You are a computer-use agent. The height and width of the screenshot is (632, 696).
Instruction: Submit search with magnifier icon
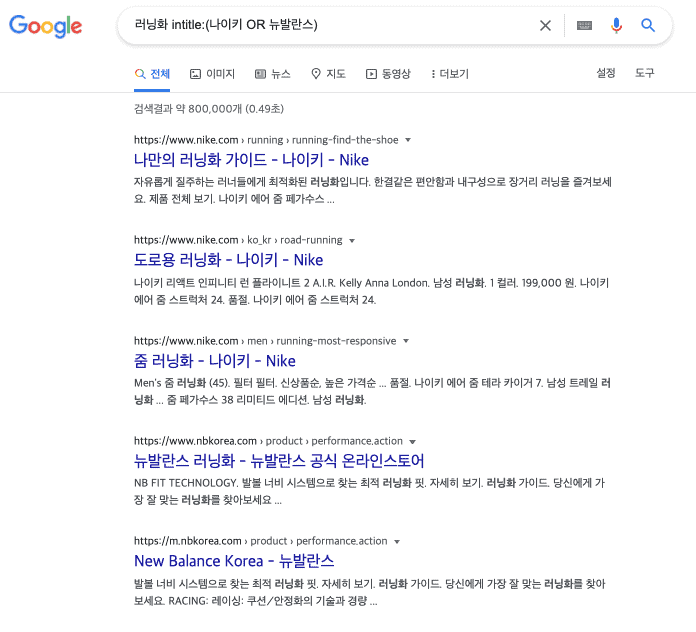(x=648, y=25)
